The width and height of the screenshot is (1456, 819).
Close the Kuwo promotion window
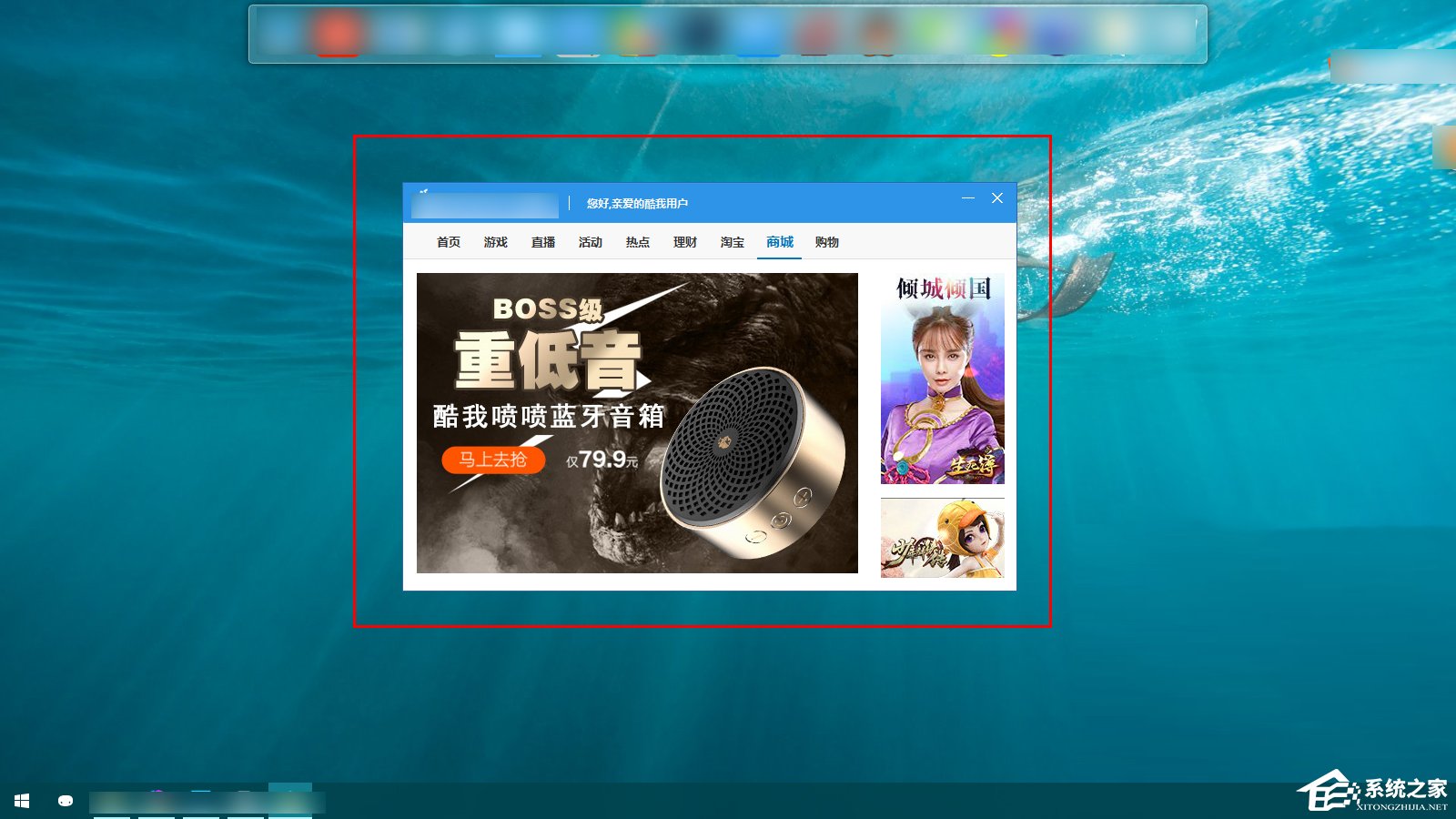click(998, 197)
